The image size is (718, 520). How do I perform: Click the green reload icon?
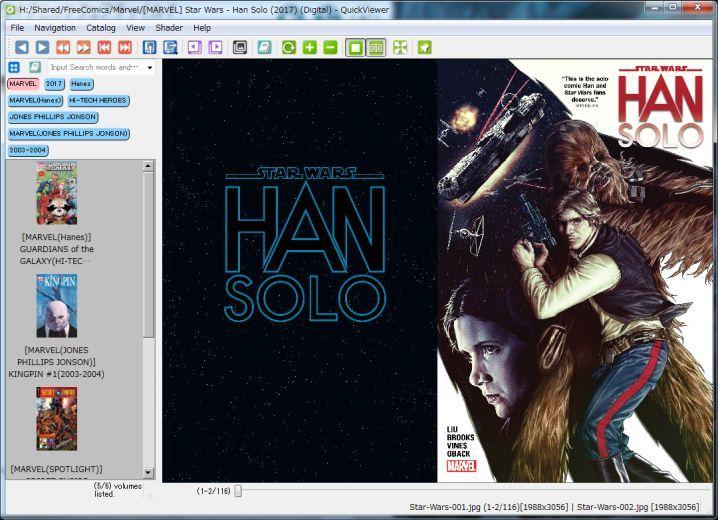click(x=288, y=47)
